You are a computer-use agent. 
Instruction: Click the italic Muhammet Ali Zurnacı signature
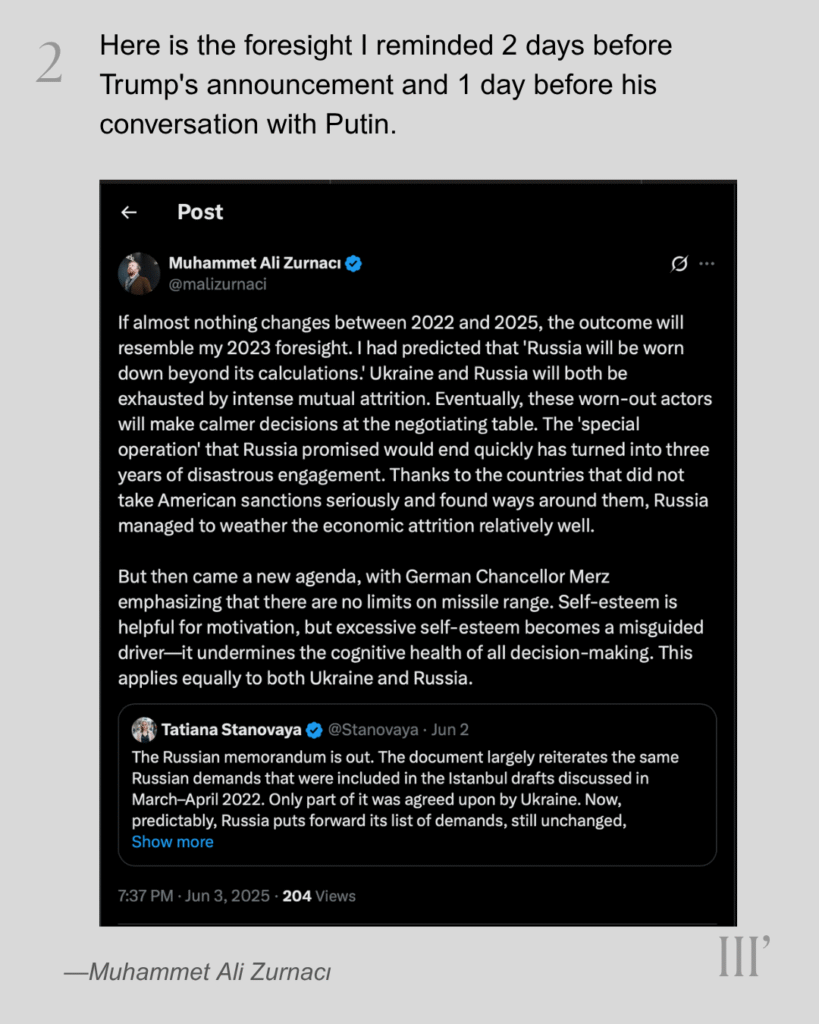(x=197, y=972)
